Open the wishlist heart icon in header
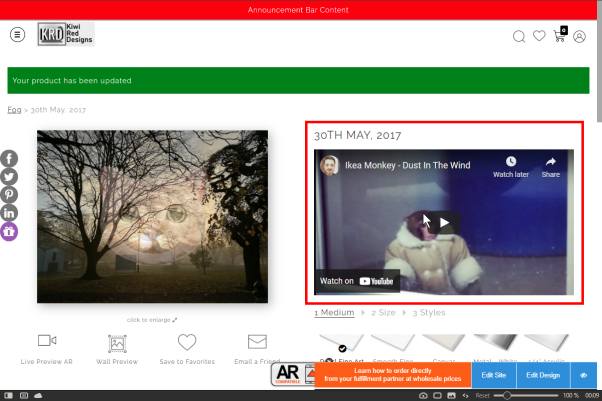Image resolution: width=602 pixels, height=401 pixels. 539,36
